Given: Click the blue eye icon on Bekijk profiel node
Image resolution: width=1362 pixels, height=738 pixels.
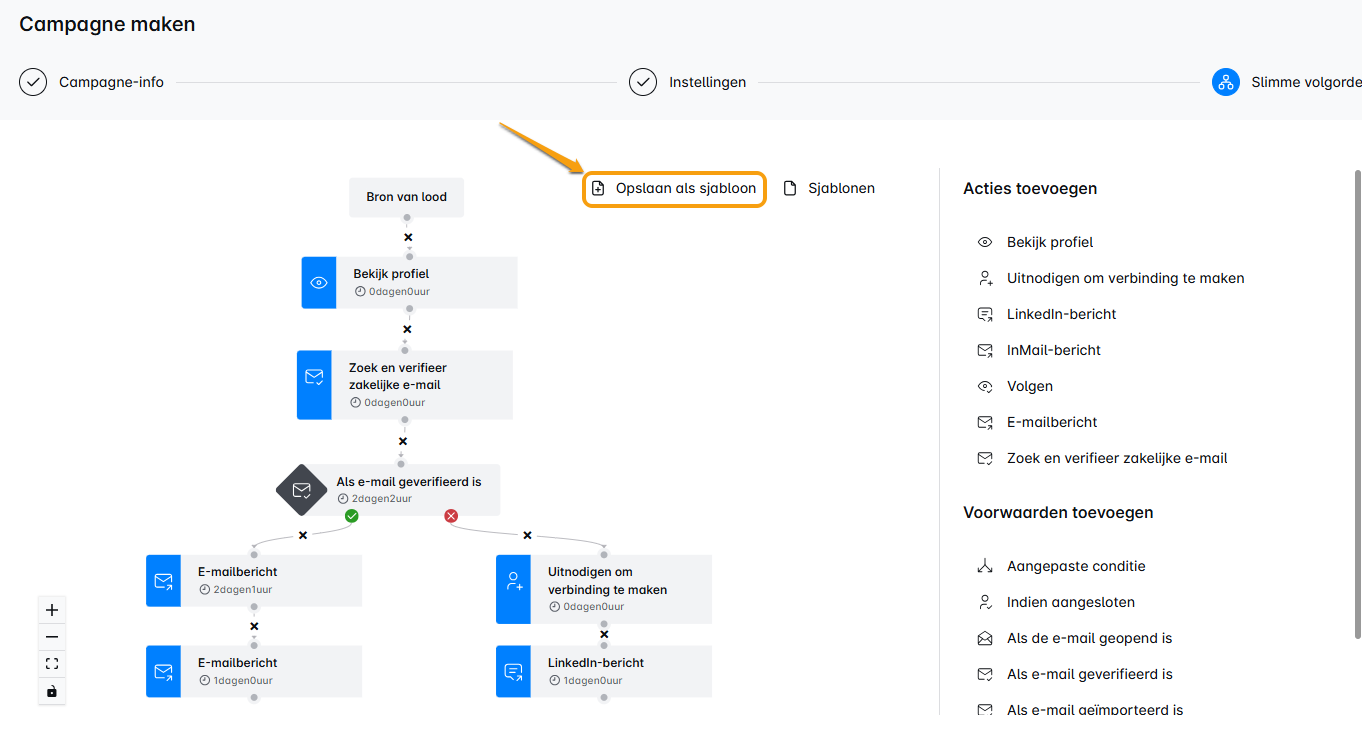Looking at the screenshot, I should tap(319, 283).
